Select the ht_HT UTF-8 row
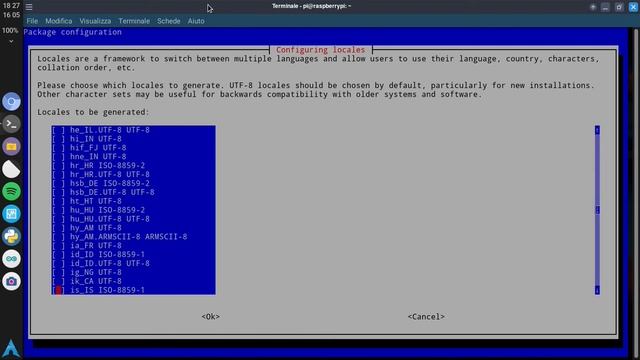 [x=133, y=201]
